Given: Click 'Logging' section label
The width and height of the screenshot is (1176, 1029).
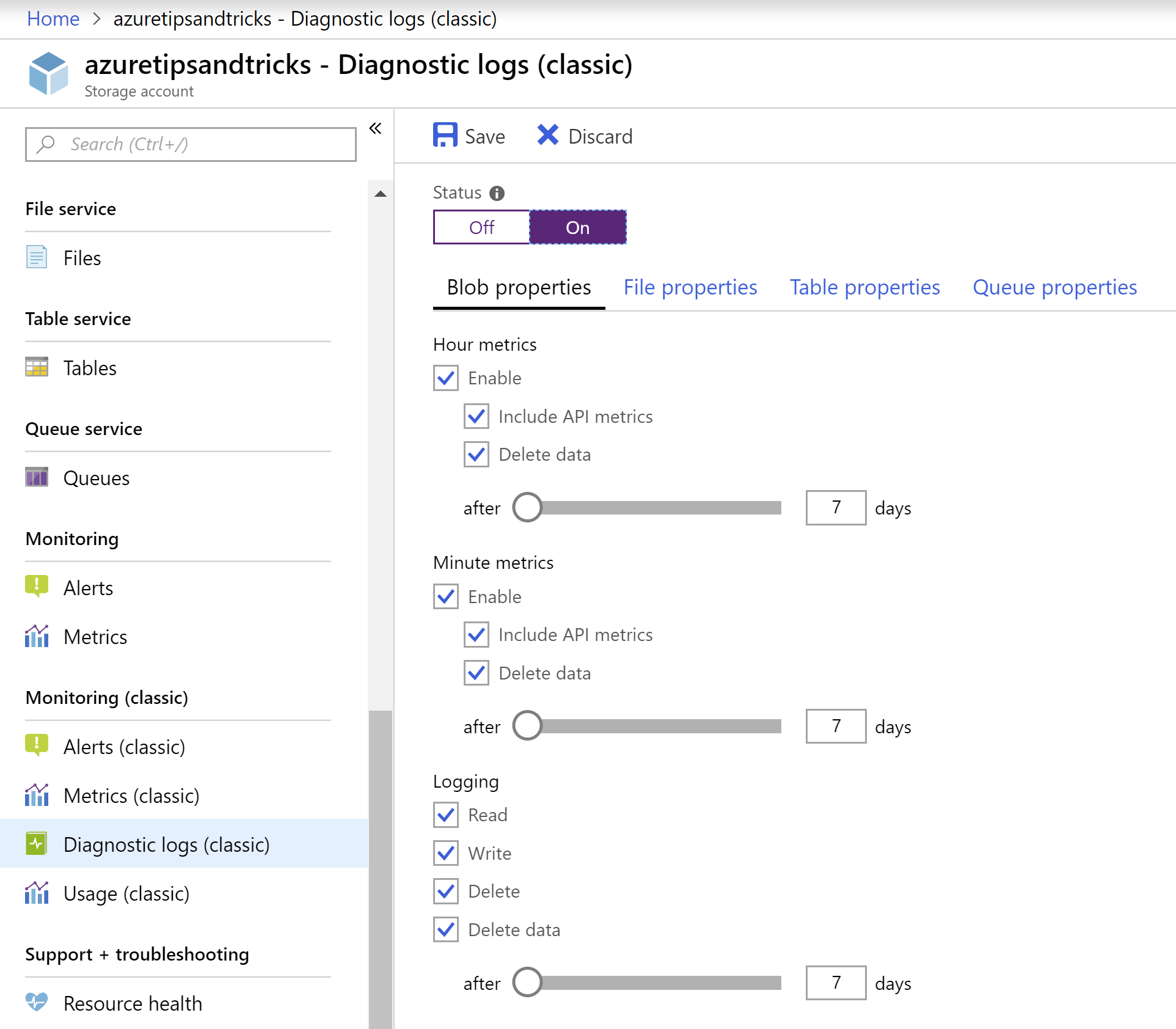Looking at the screenshot, I should point(466,782).
